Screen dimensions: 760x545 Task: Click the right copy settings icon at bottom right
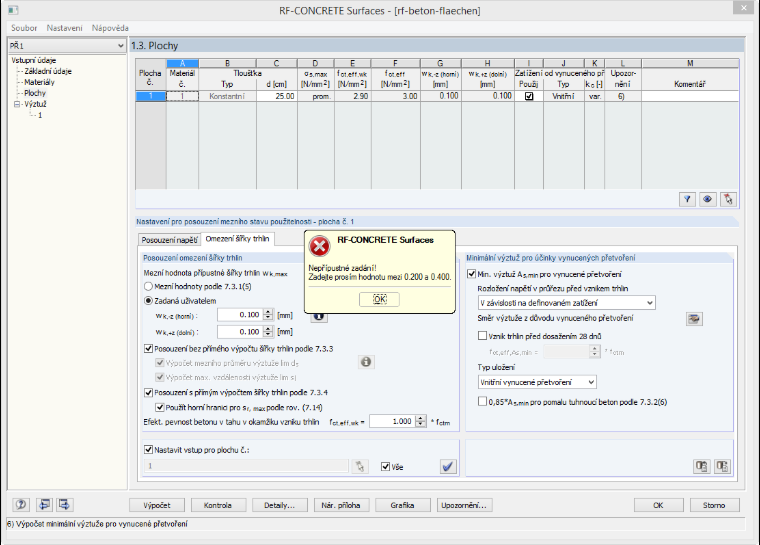click(x=722, y=466)
